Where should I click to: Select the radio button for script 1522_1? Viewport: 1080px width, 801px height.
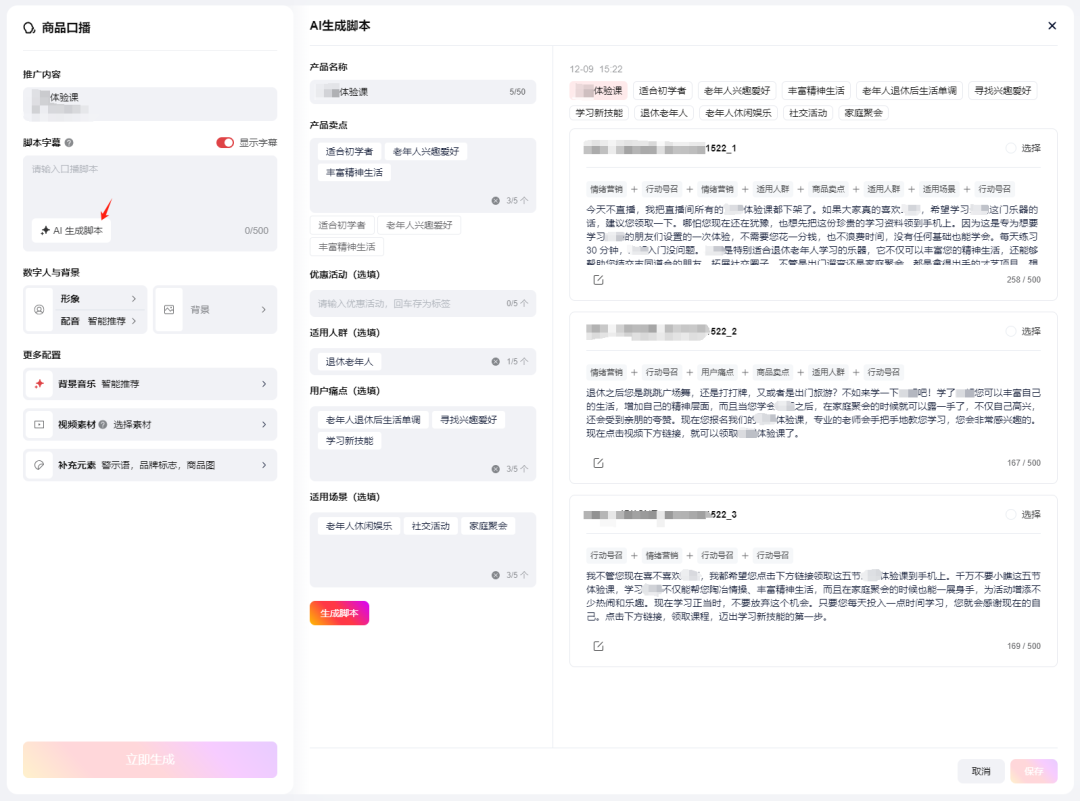point(1010,148)
